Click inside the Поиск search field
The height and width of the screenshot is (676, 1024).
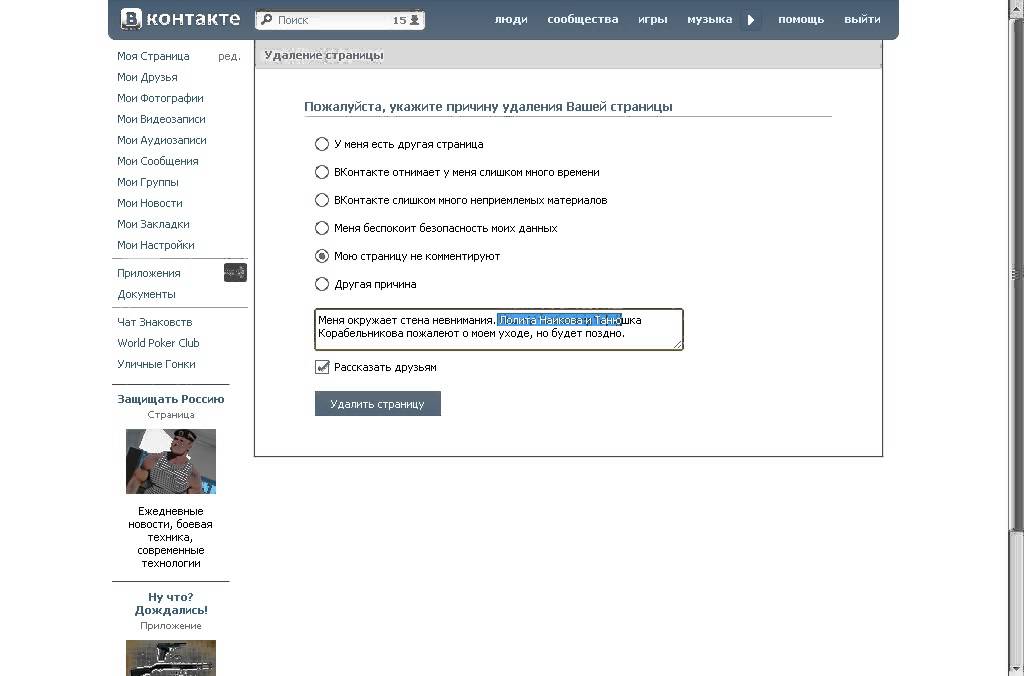330,20
